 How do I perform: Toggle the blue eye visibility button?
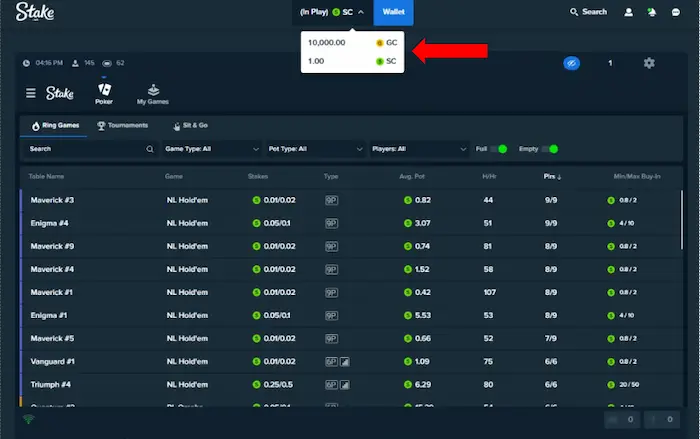click(x=571, y=63)
